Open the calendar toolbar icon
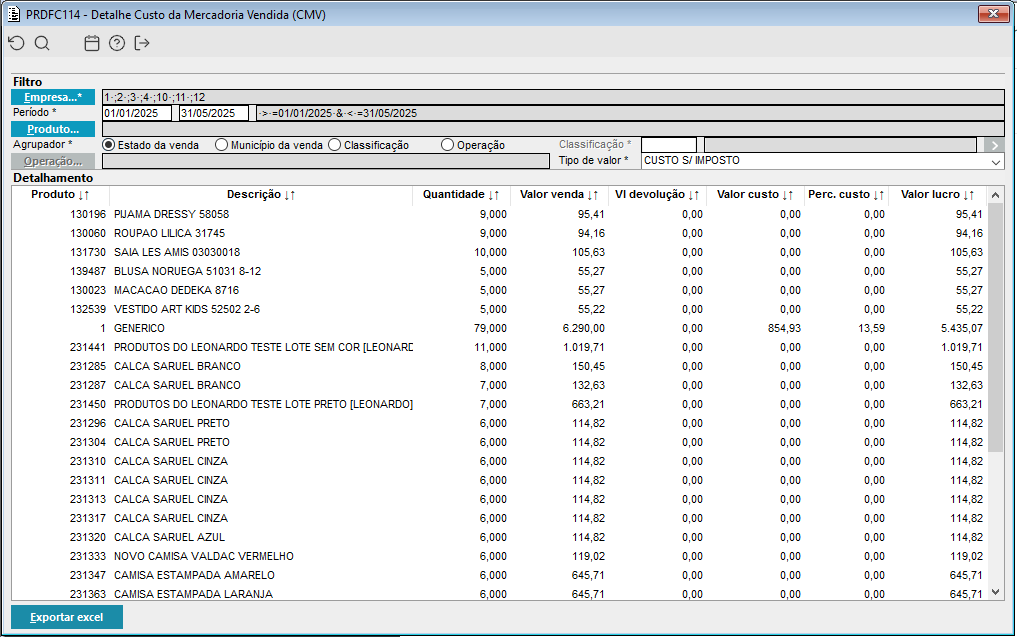This screenshot has height=637, width=1017. click(92, 43)
